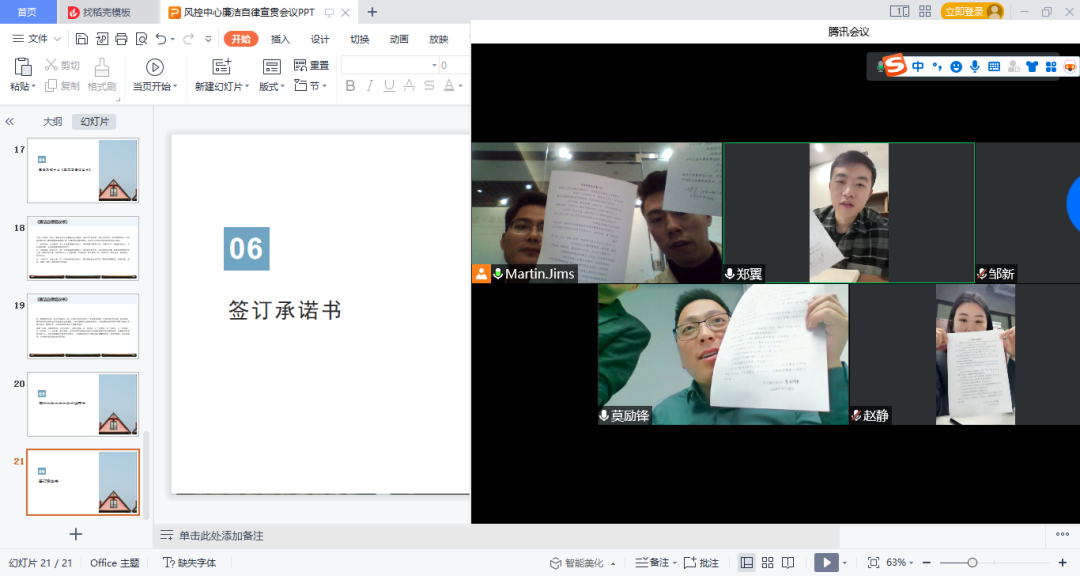Switch to the 插入 ribbon tab

pos(280,39)
